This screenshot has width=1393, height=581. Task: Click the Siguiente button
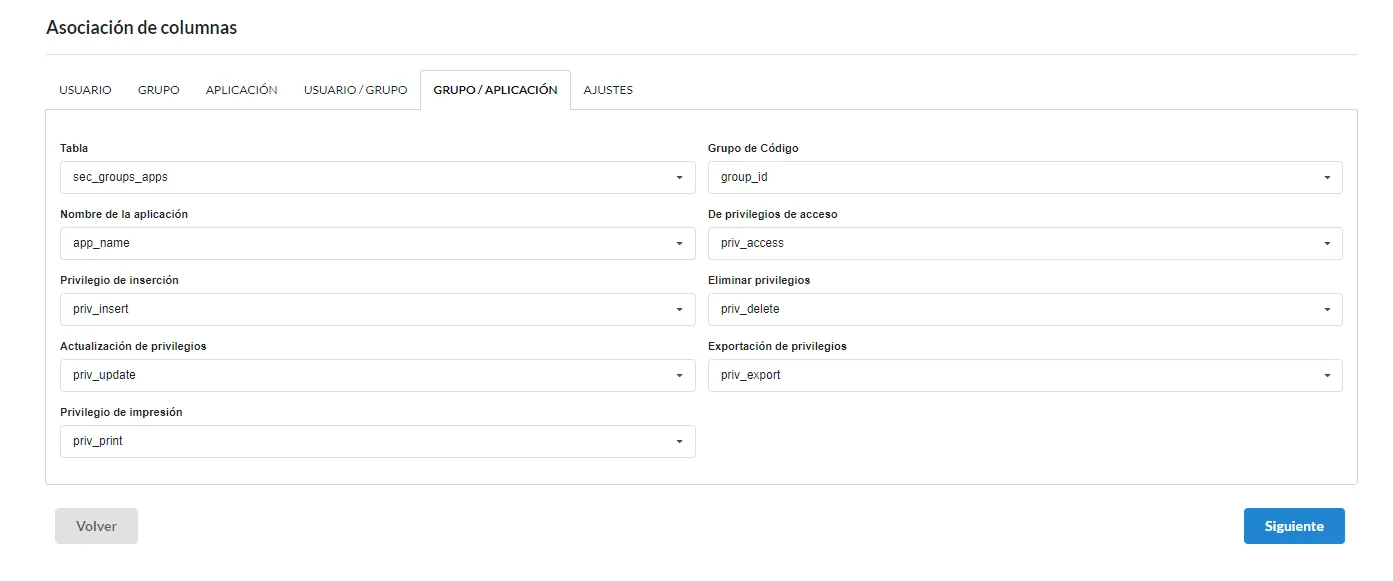coord(1294,526)
